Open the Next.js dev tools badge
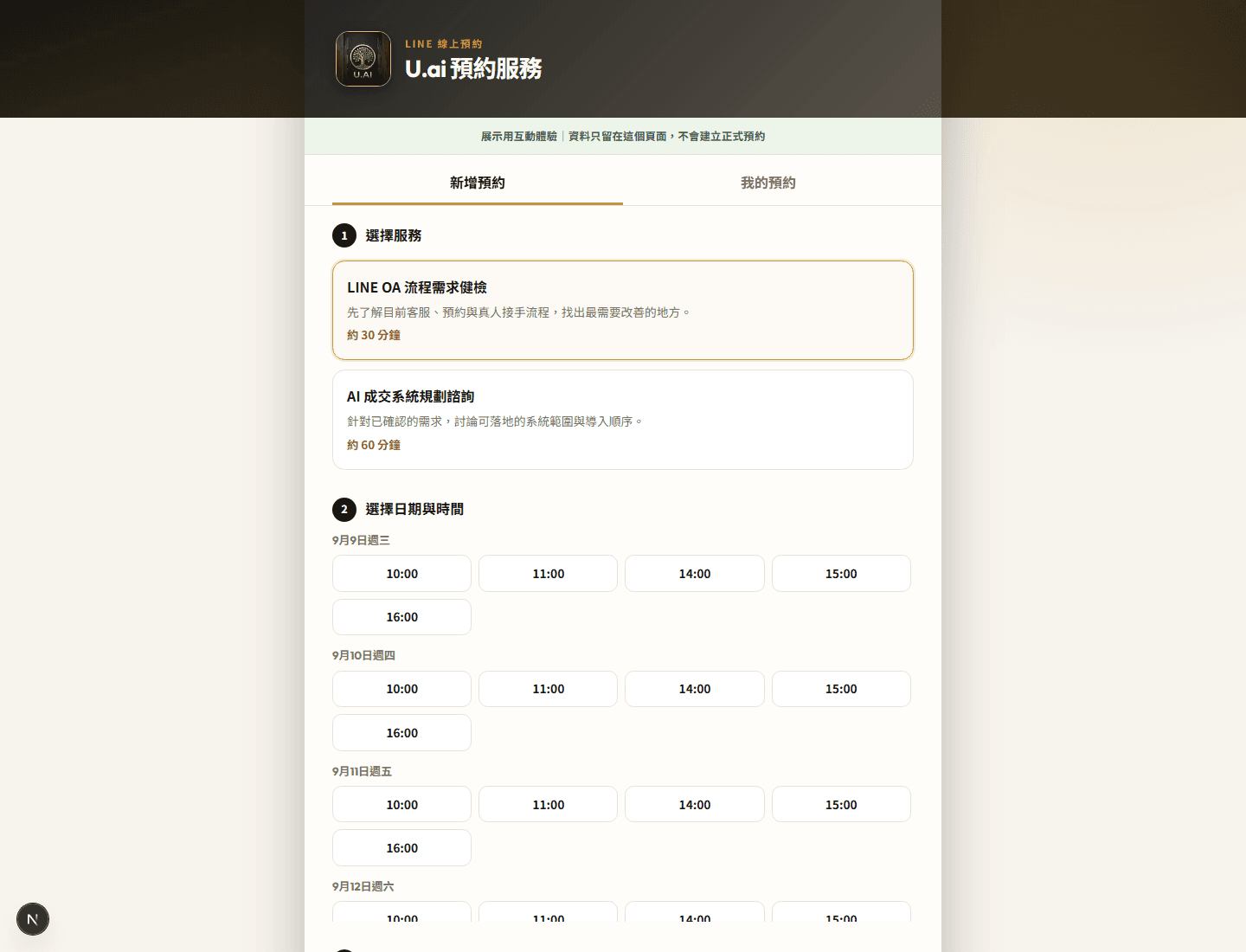1246x952 pixels. pos(33,919)
